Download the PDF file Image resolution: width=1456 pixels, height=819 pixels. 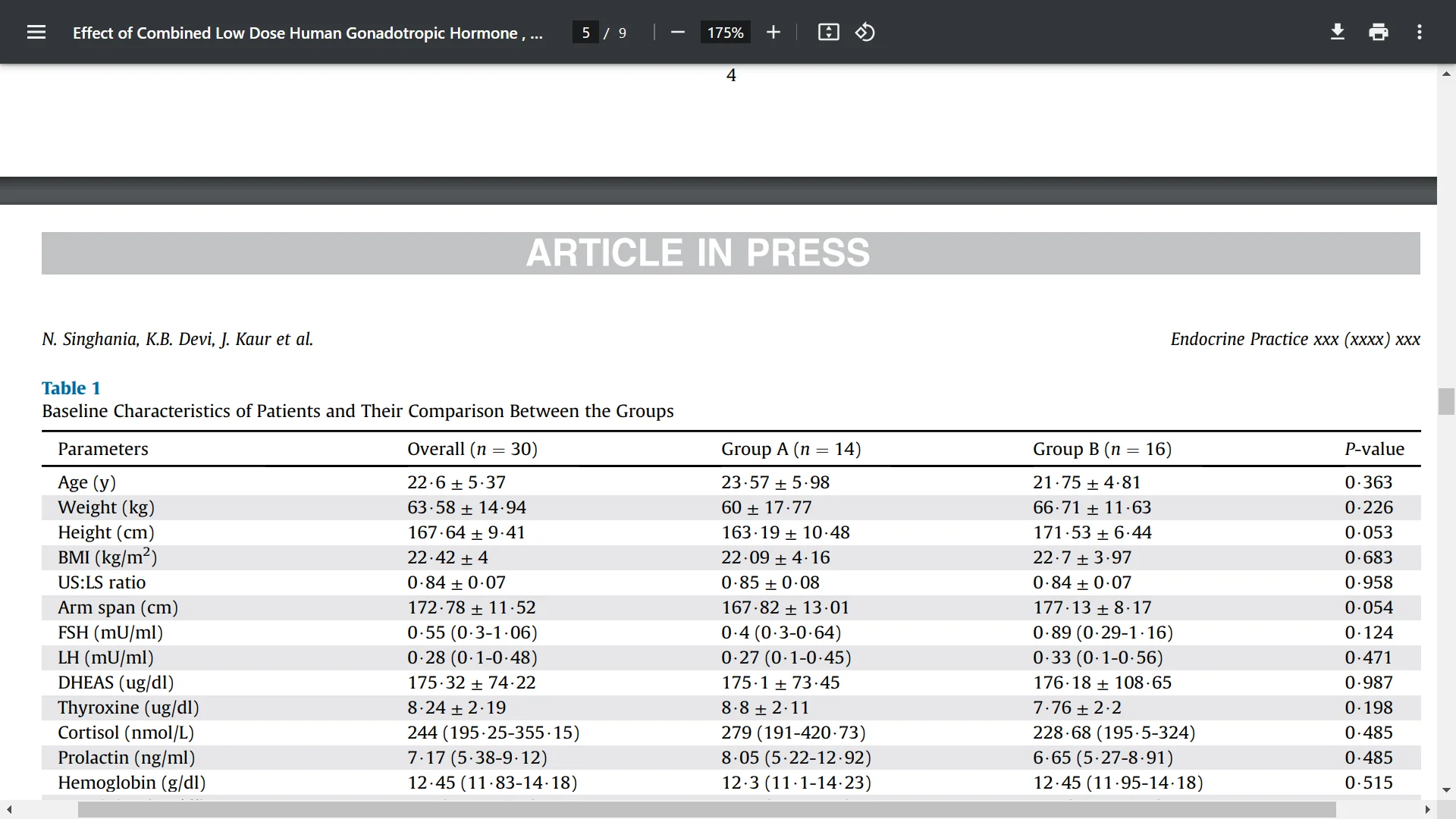coord(1338,33)
